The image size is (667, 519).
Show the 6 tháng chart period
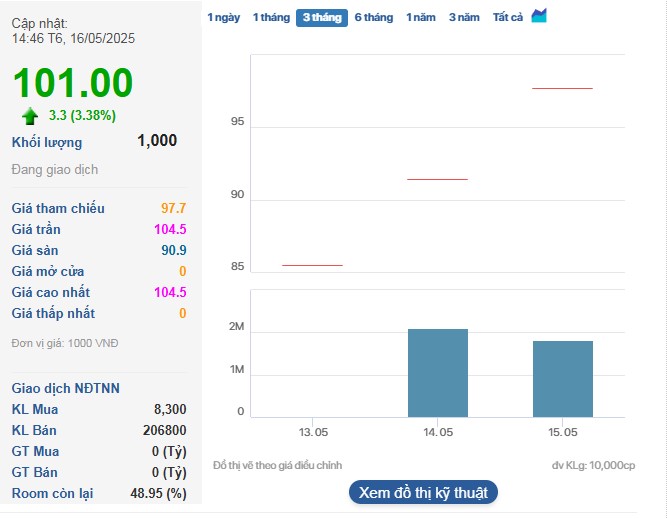pos(373,17)
